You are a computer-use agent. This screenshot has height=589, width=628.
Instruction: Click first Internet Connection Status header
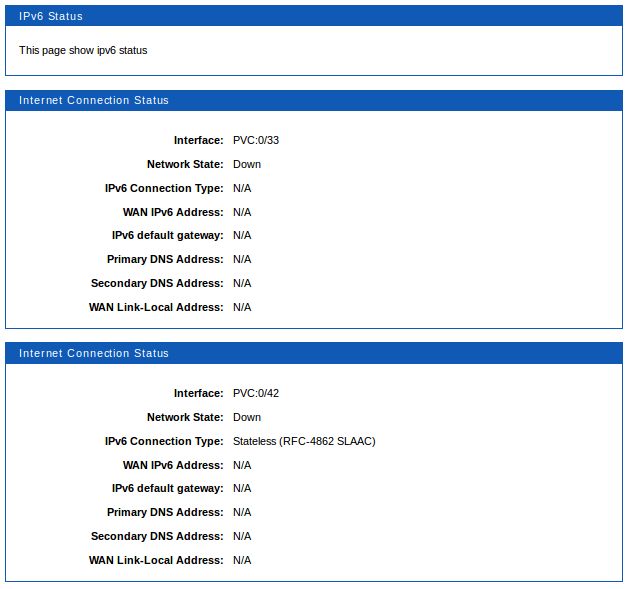314,100
